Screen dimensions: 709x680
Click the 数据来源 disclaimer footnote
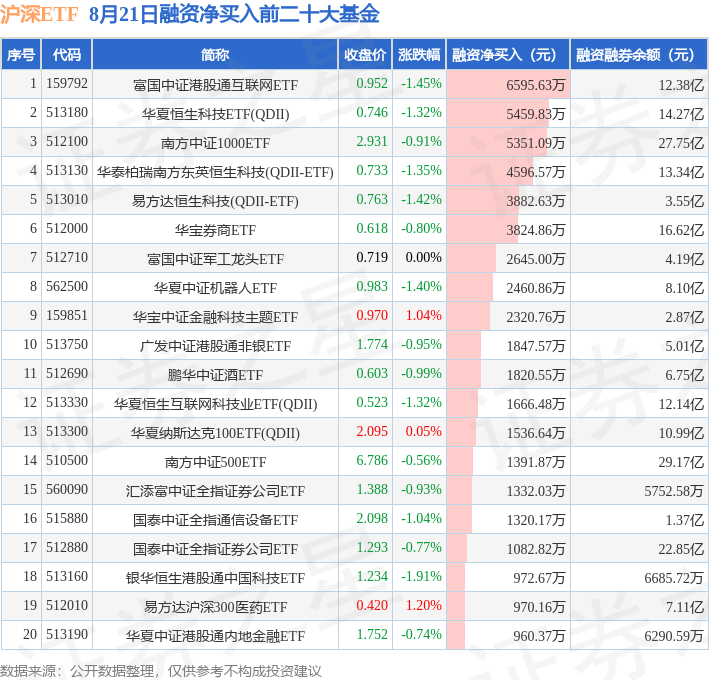point(161,671)
